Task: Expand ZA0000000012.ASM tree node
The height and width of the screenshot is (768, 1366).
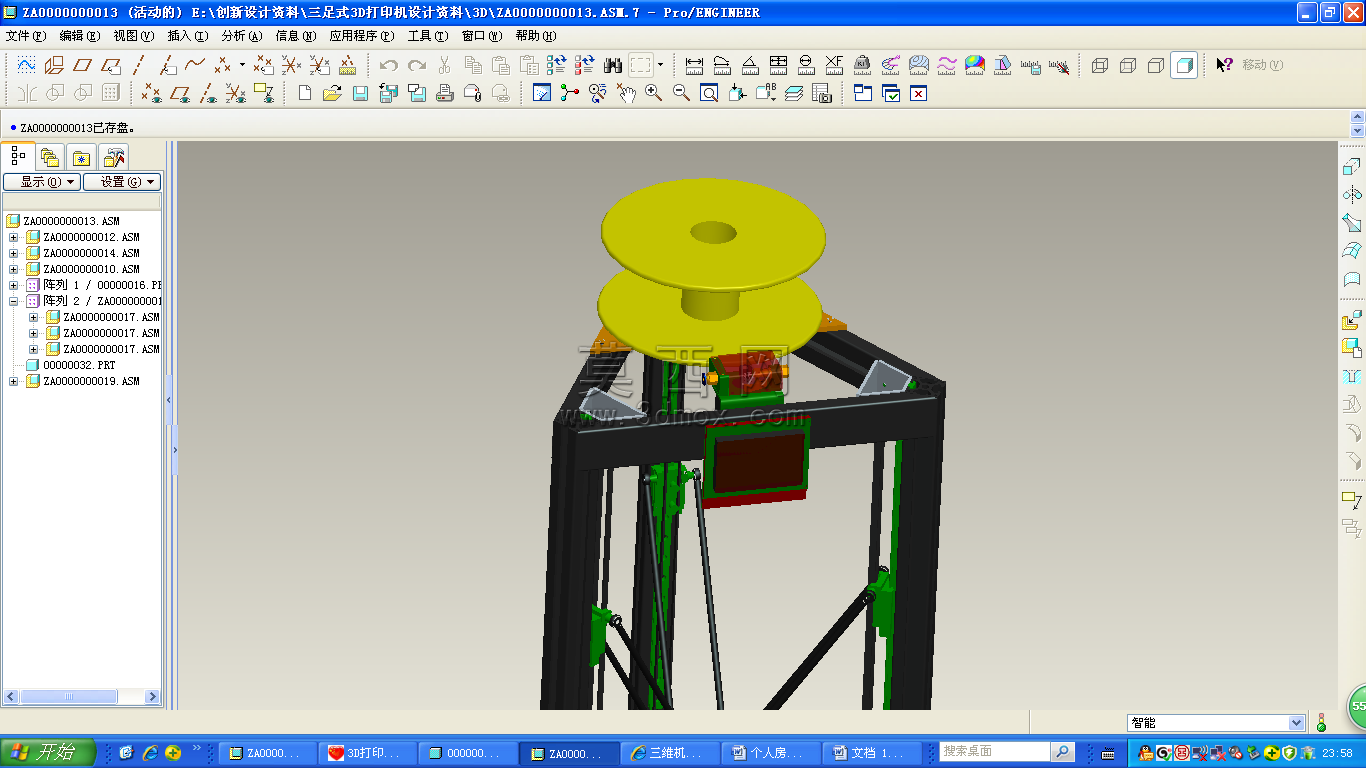Action: tap(14, 237)
